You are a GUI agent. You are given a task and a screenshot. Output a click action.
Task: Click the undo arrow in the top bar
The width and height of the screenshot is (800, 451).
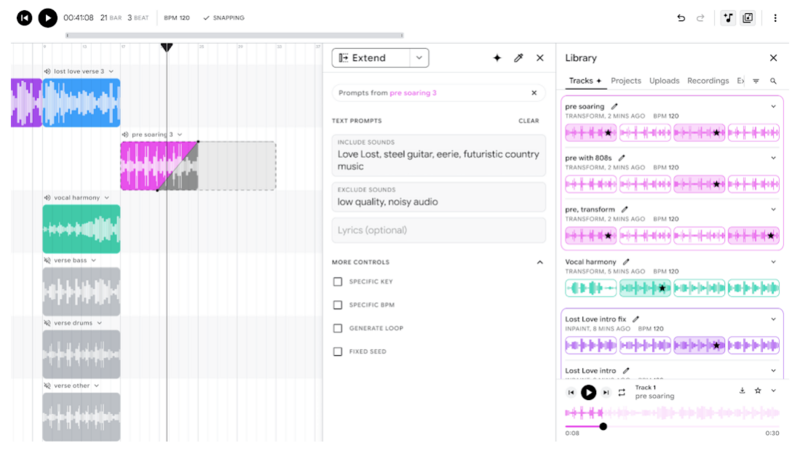click(681, 18)
